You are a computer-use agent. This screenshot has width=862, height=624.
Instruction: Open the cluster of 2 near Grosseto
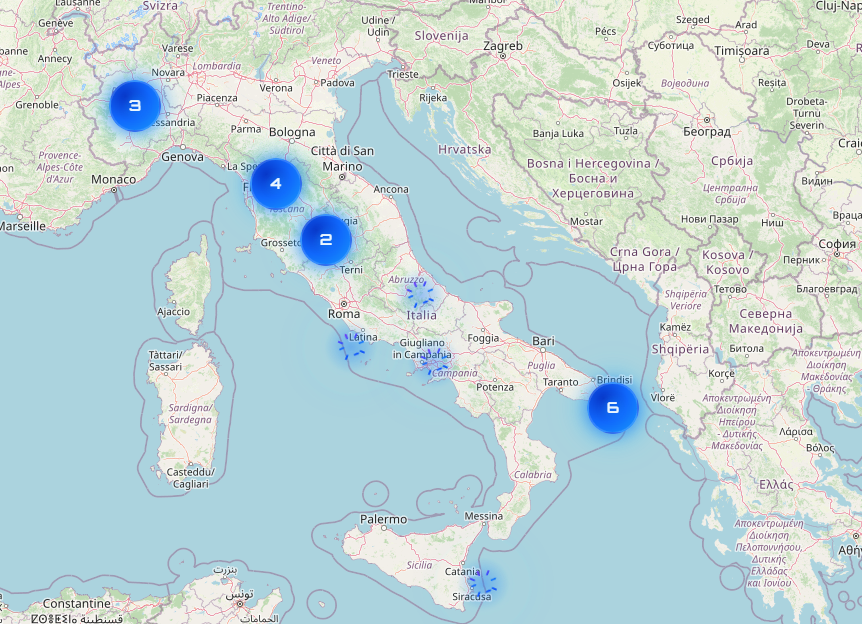326,240
